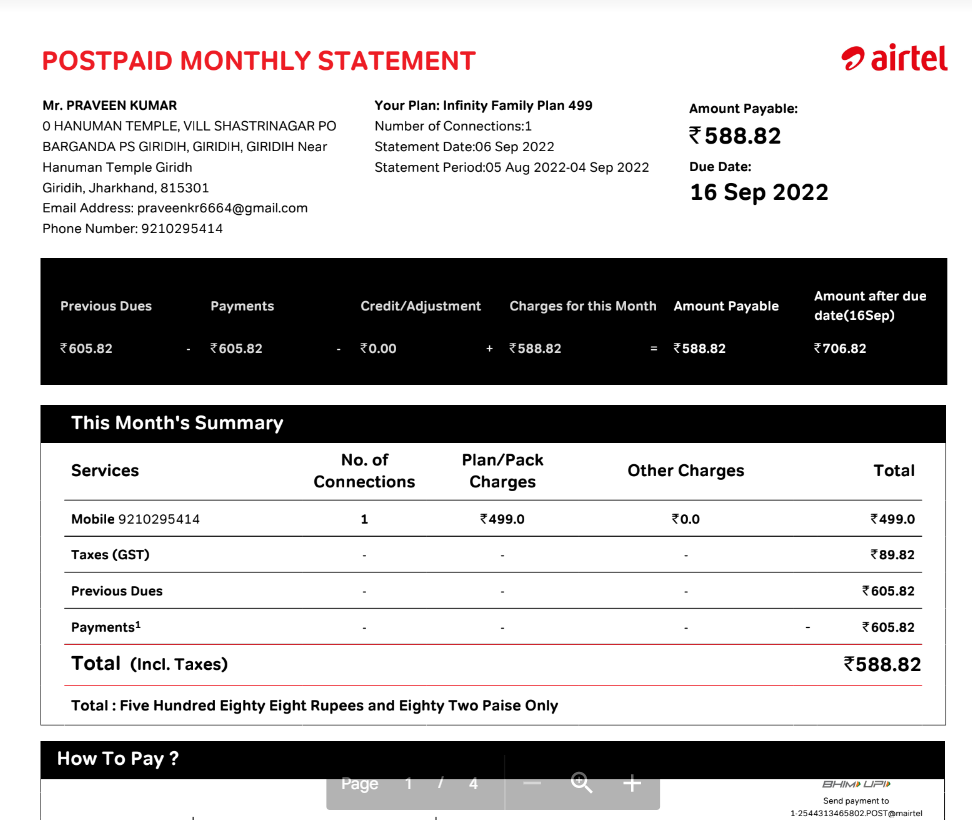The image size is (972, 820).
Task: Click "Previous Dues" row label in summary table
Action: 117,591
